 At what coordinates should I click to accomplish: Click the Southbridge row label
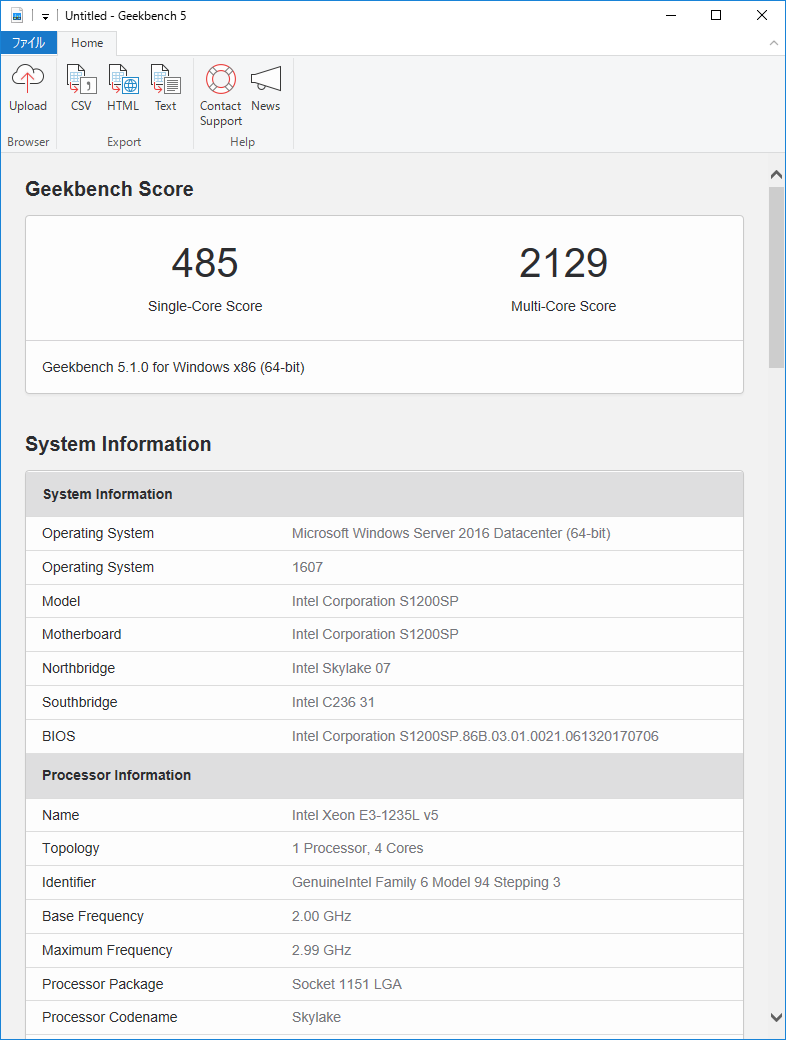coord(80,702)
